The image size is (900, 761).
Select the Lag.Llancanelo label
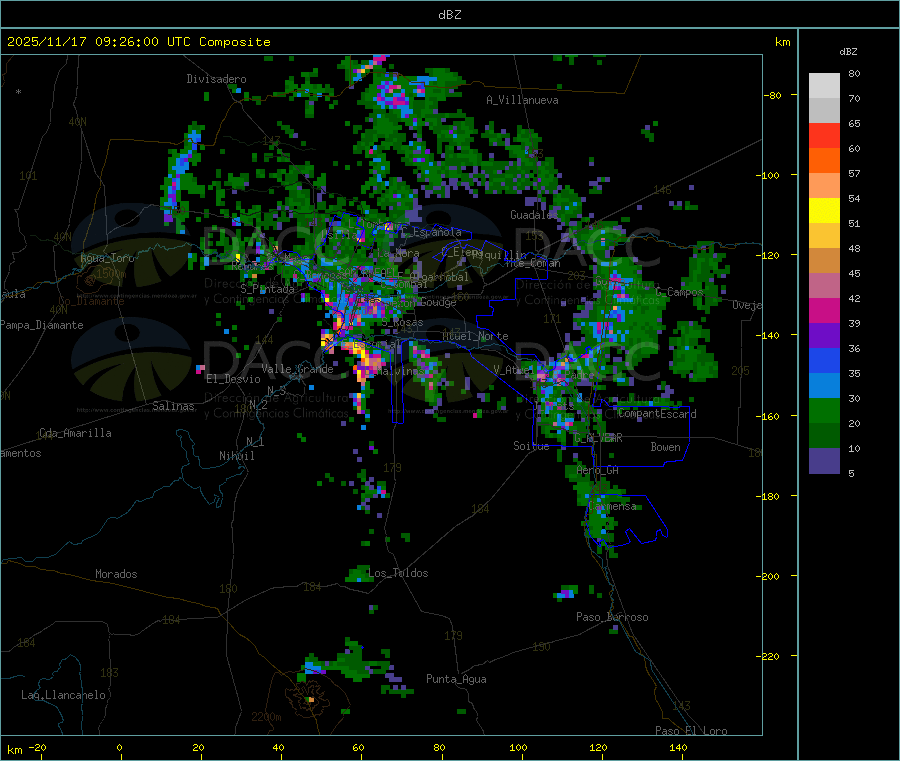click(63, 695)
